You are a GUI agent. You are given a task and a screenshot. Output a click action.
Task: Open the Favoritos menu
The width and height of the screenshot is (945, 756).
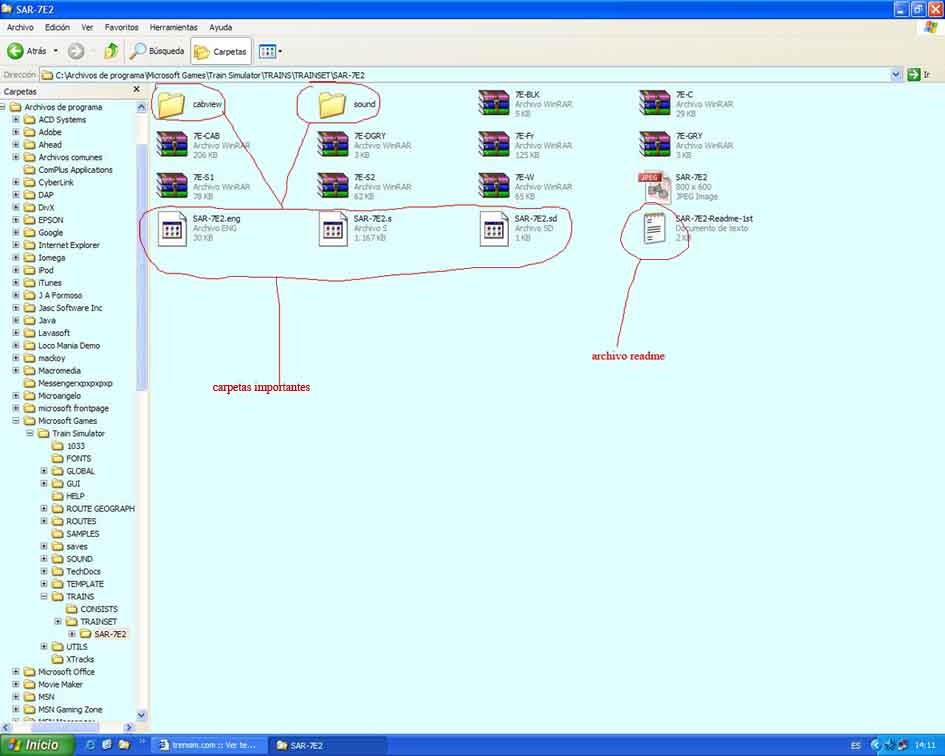(122, 27)
